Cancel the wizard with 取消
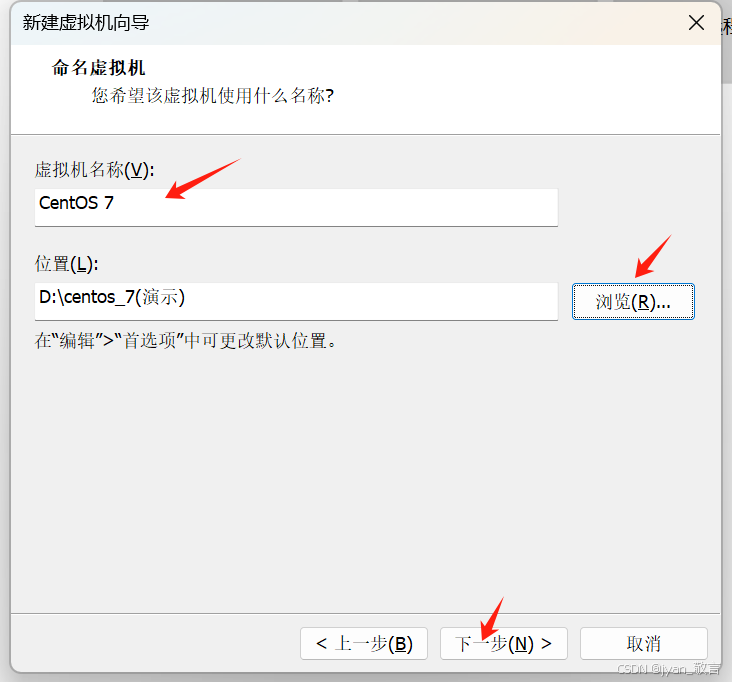Screen dimensions: 732x682 coord(643,643)
